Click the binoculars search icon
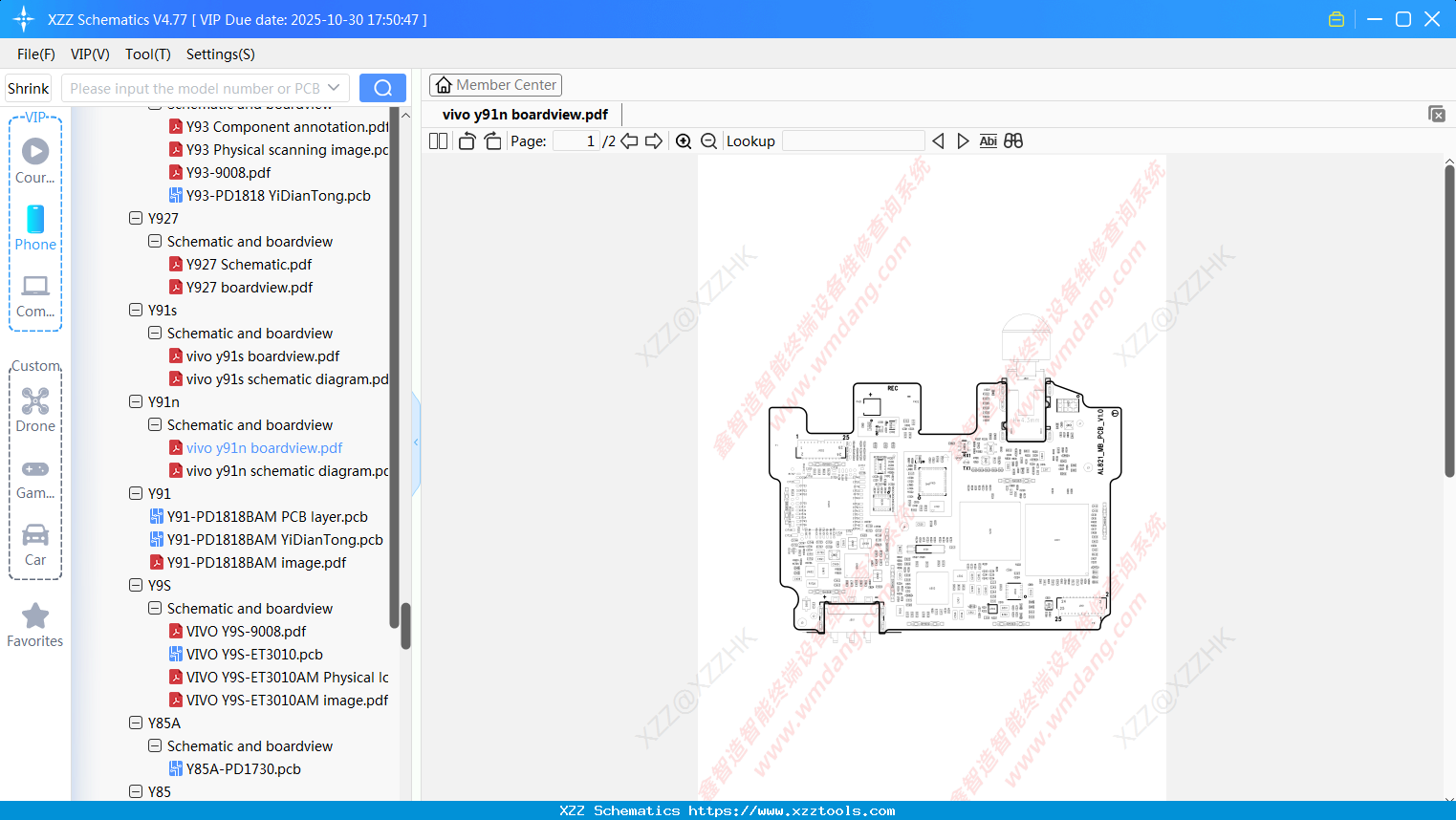 [1013, 141]
